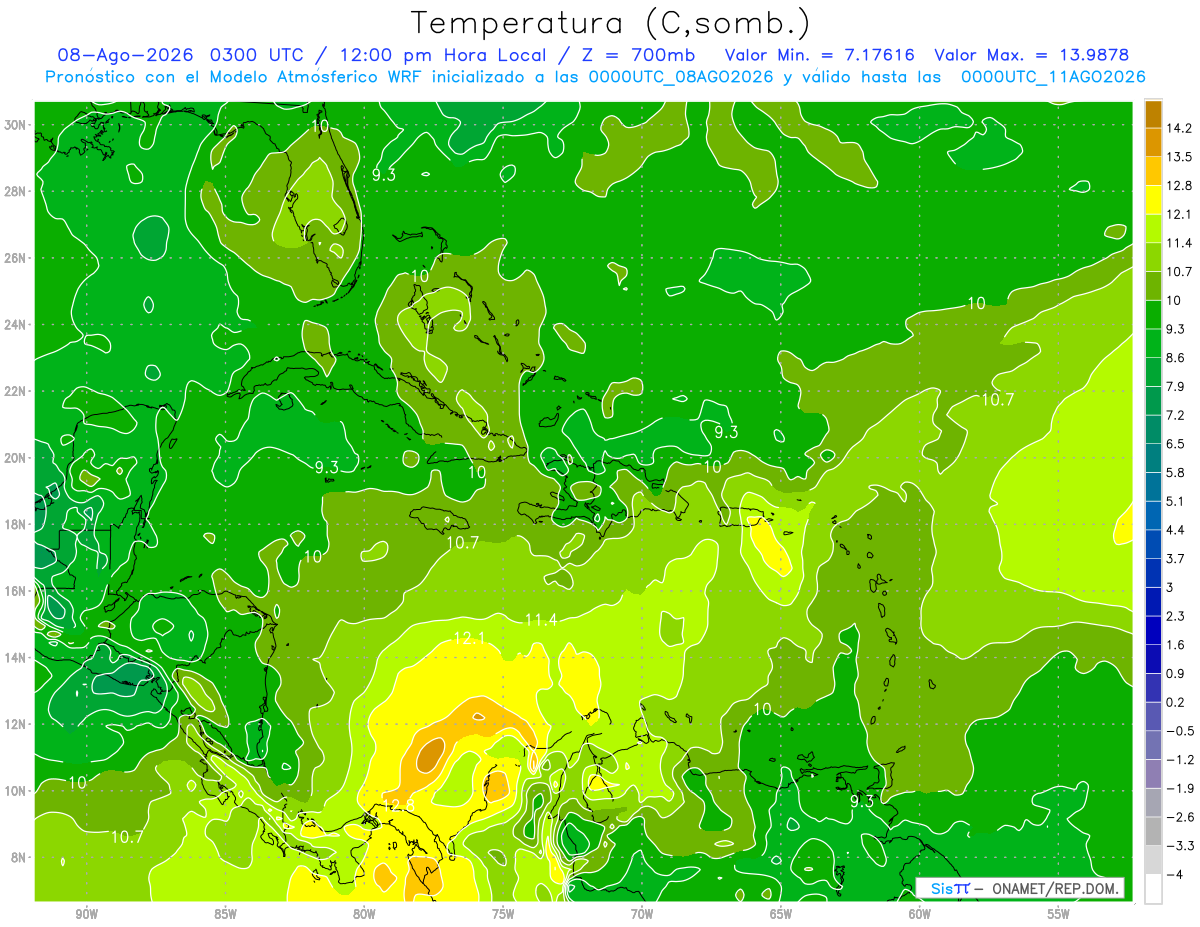Click the init time '0000UTC_08AGO2026'
This screenshot has height=927, width=1200.
pos(681,77)
